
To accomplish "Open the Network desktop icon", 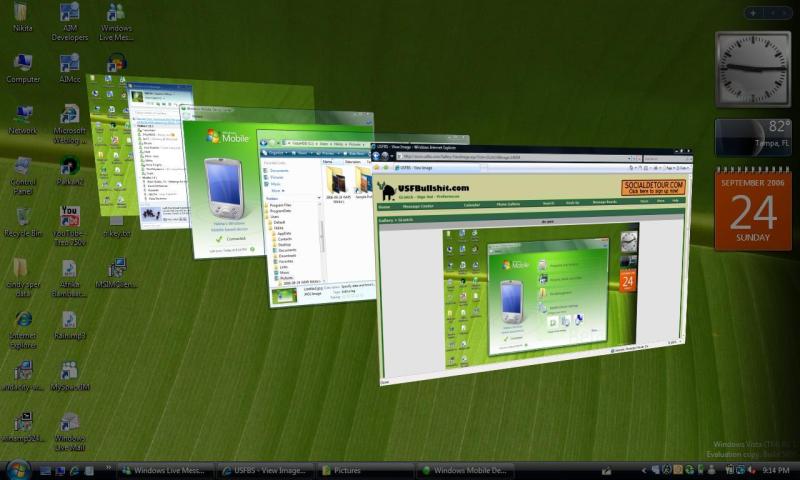I will click(x=23, y=119).
